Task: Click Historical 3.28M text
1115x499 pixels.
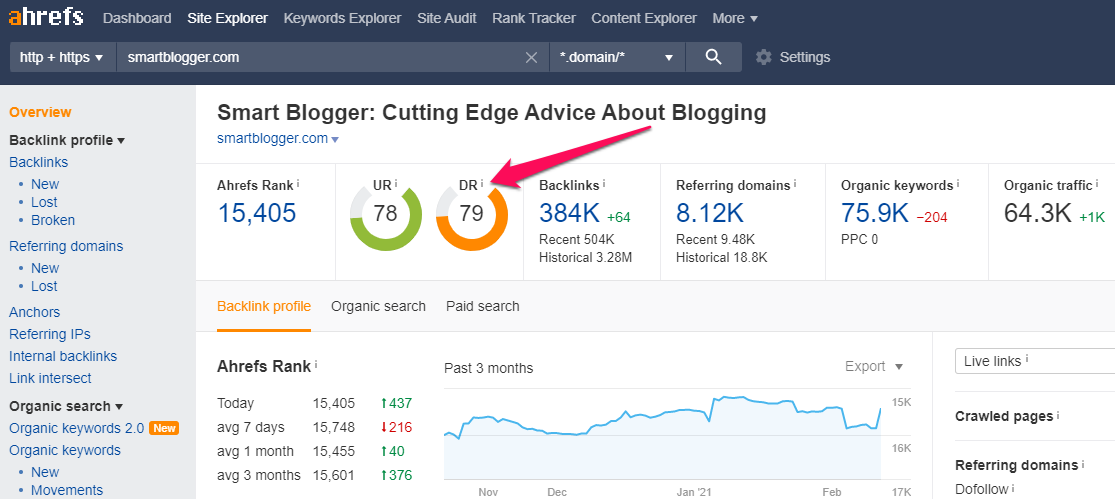Action: 585,257
